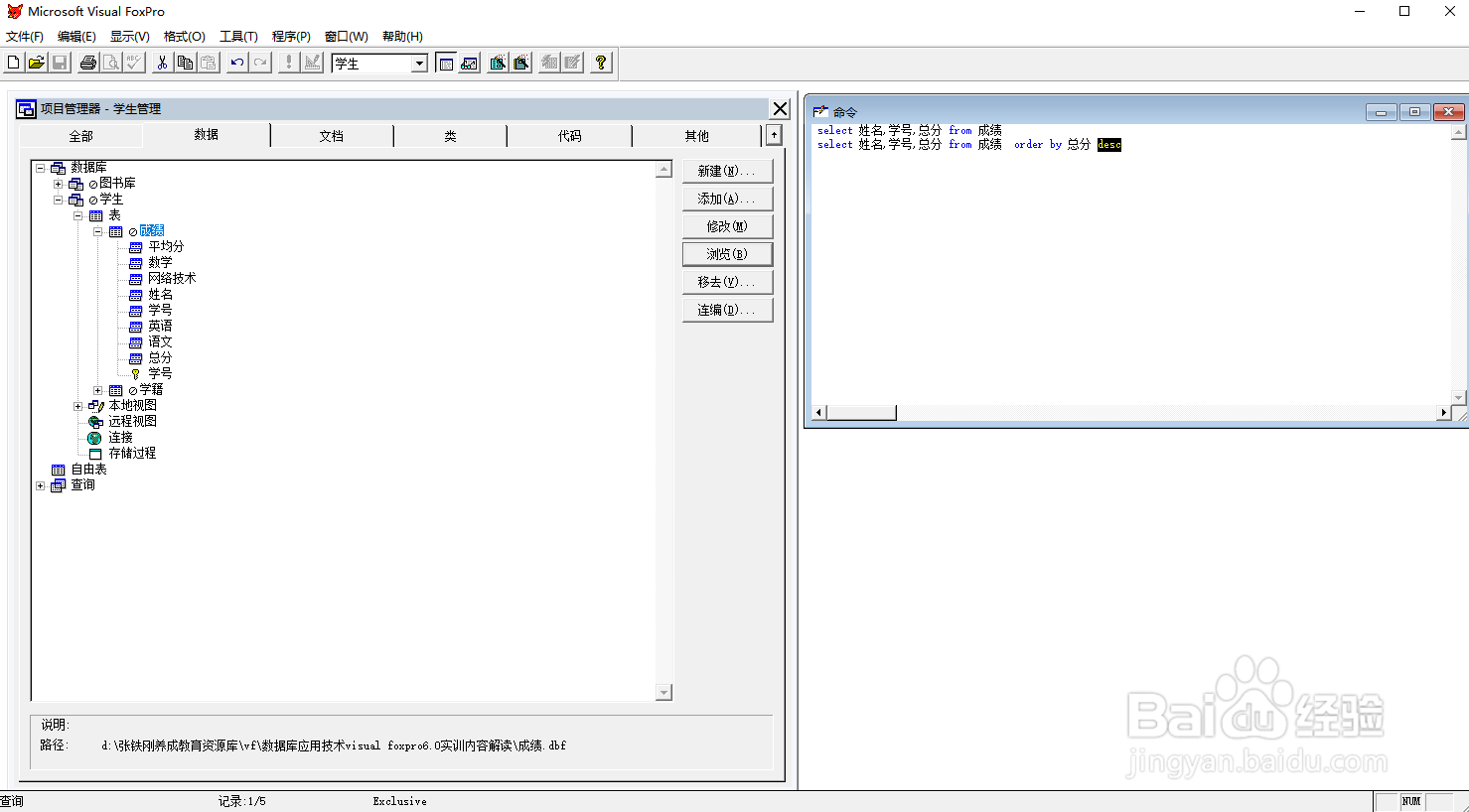
Task: Click the Redo arrow icon
Action: click(x=260, y=63)
